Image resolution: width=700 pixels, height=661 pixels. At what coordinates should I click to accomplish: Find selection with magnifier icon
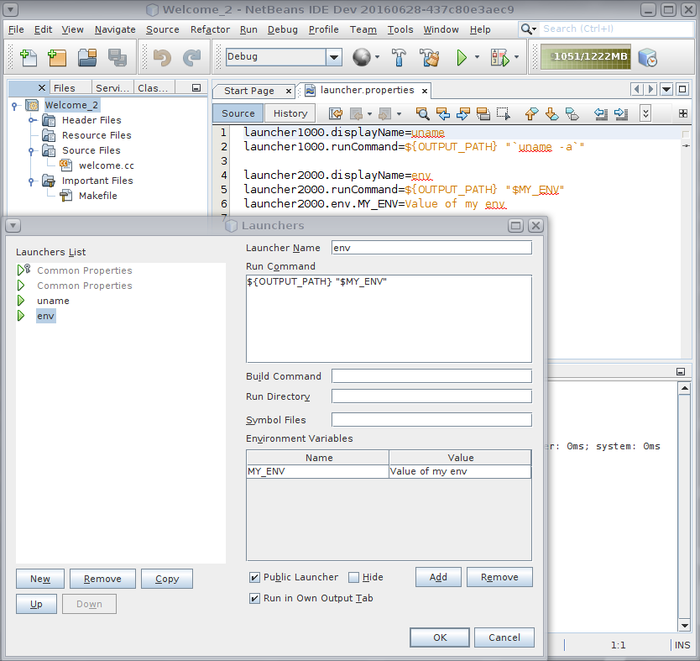(422, 114)
